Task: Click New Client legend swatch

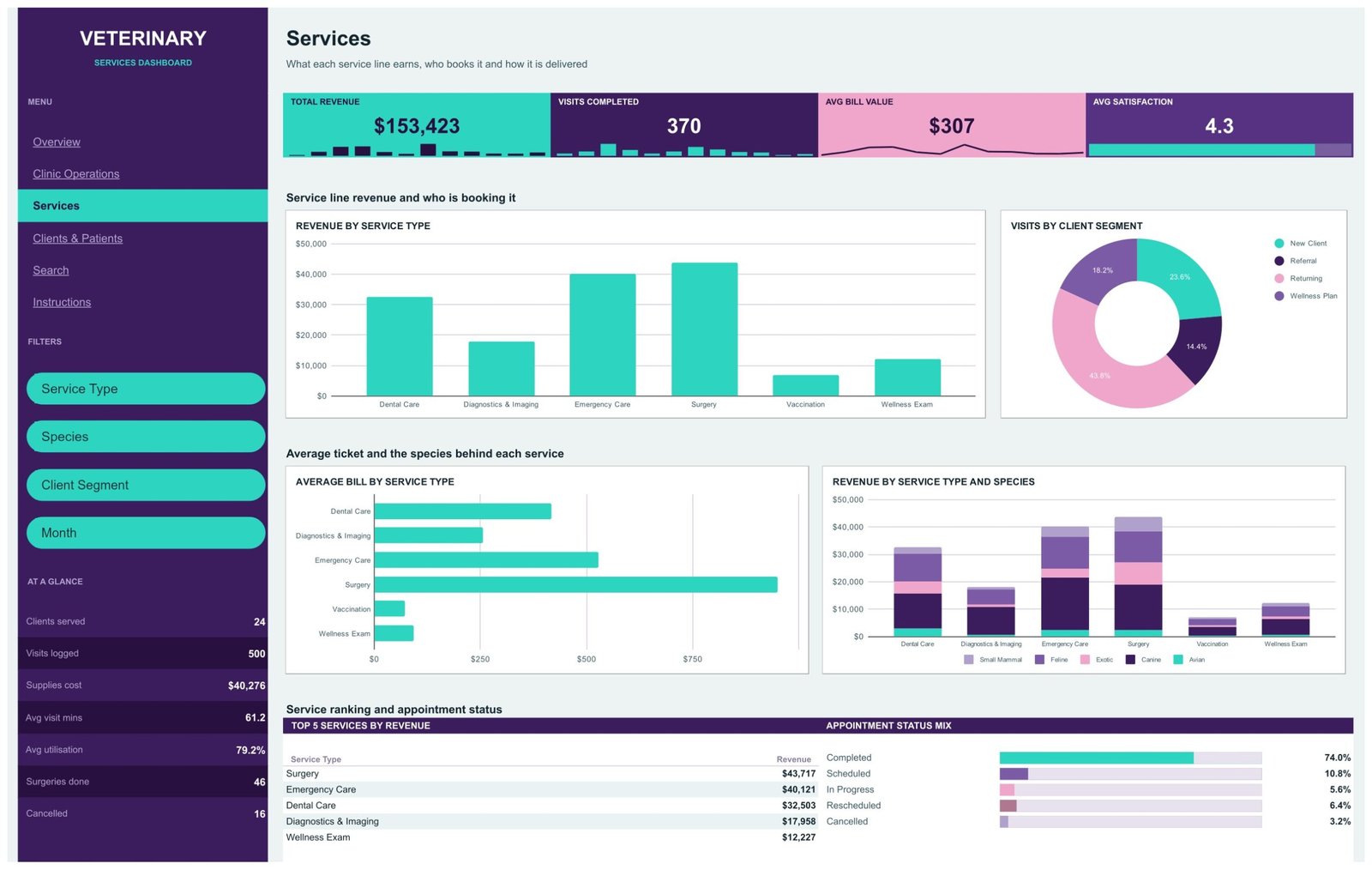Action: point(1279,244)
